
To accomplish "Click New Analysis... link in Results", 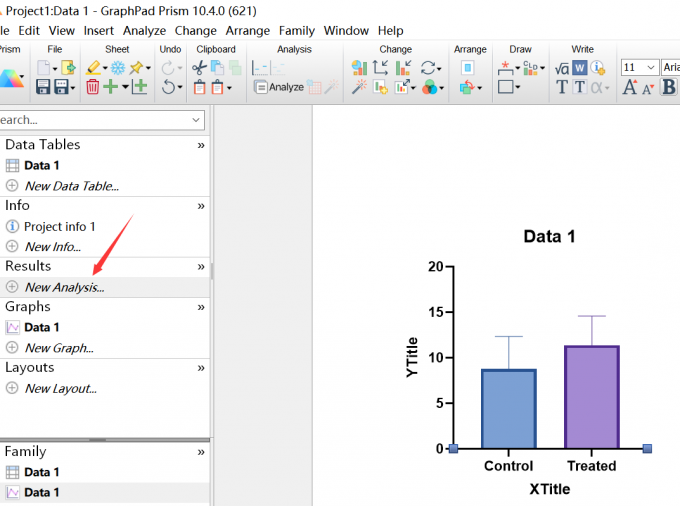I will [64, 287].
